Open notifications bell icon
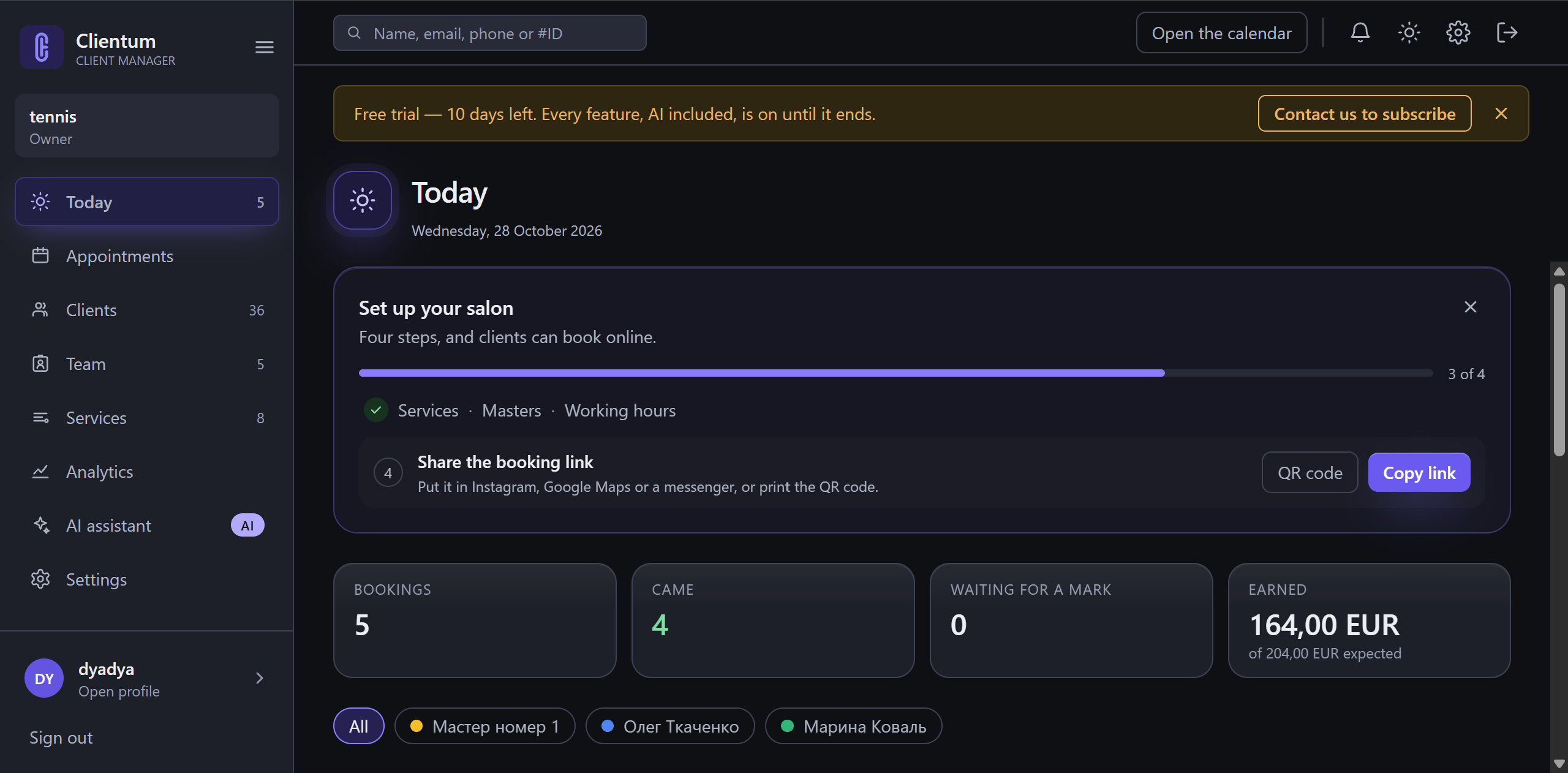 click(x=1360, y=32)
